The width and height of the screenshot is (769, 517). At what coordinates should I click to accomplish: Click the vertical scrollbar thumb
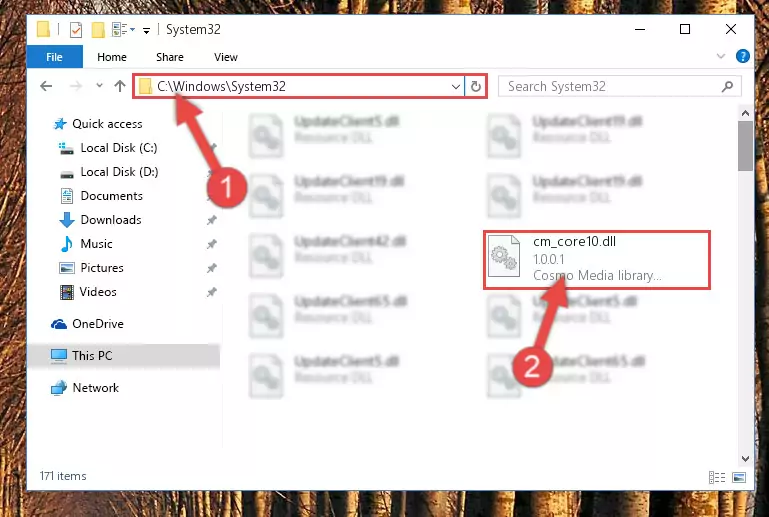coord(745,146)
